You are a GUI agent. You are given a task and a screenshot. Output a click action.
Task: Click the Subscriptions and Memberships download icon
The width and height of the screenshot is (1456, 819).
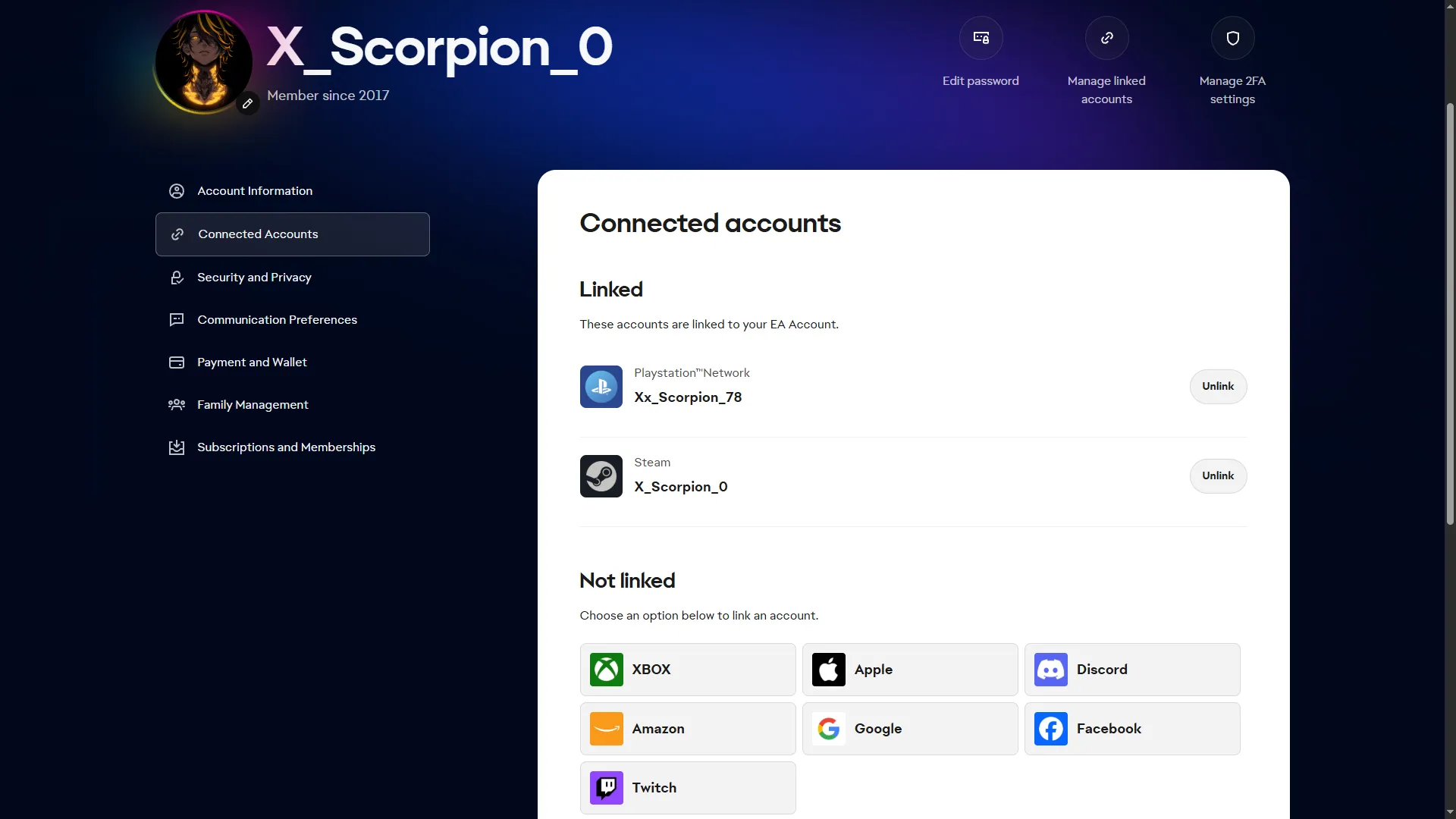177,447
